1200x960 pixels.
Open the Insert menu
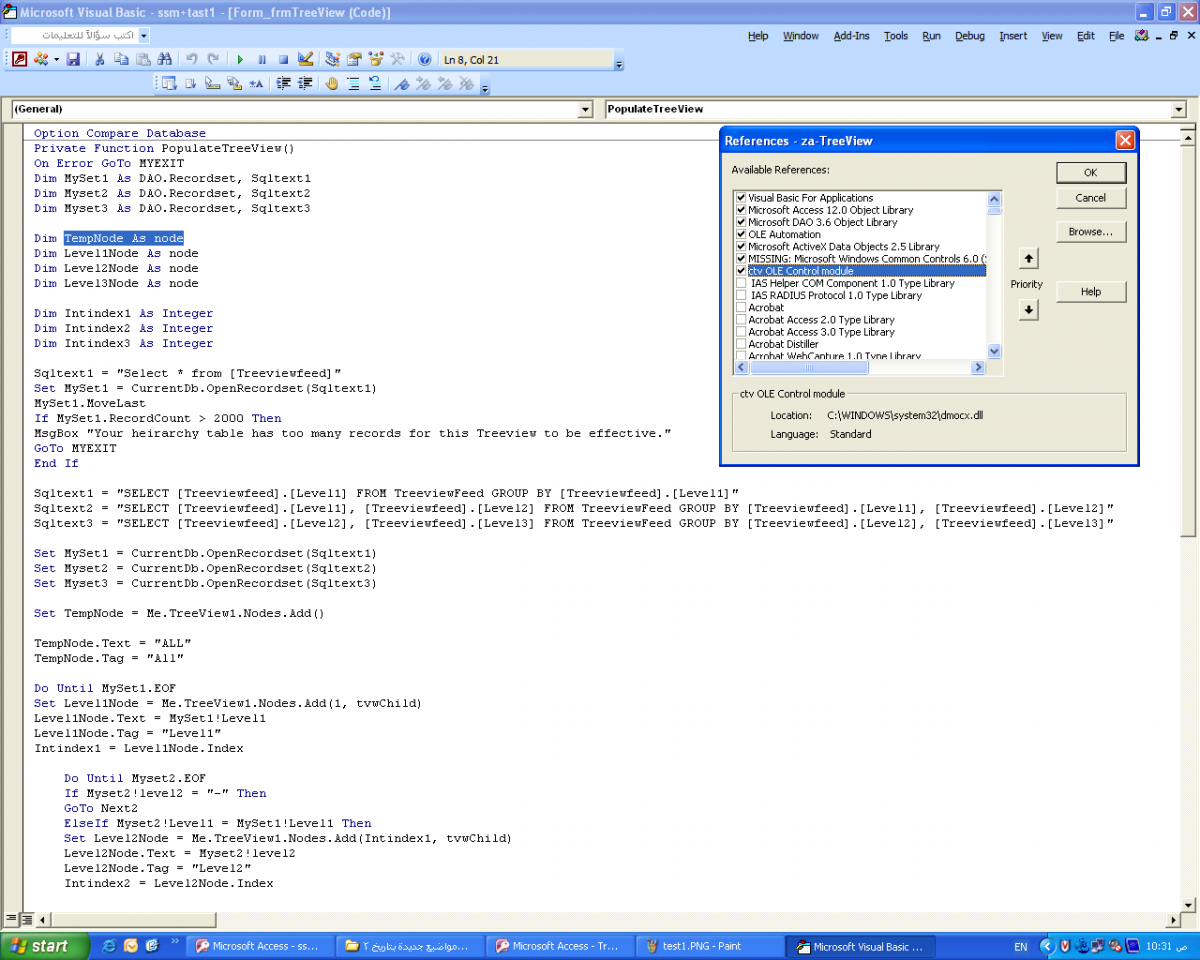[1013, 36]
